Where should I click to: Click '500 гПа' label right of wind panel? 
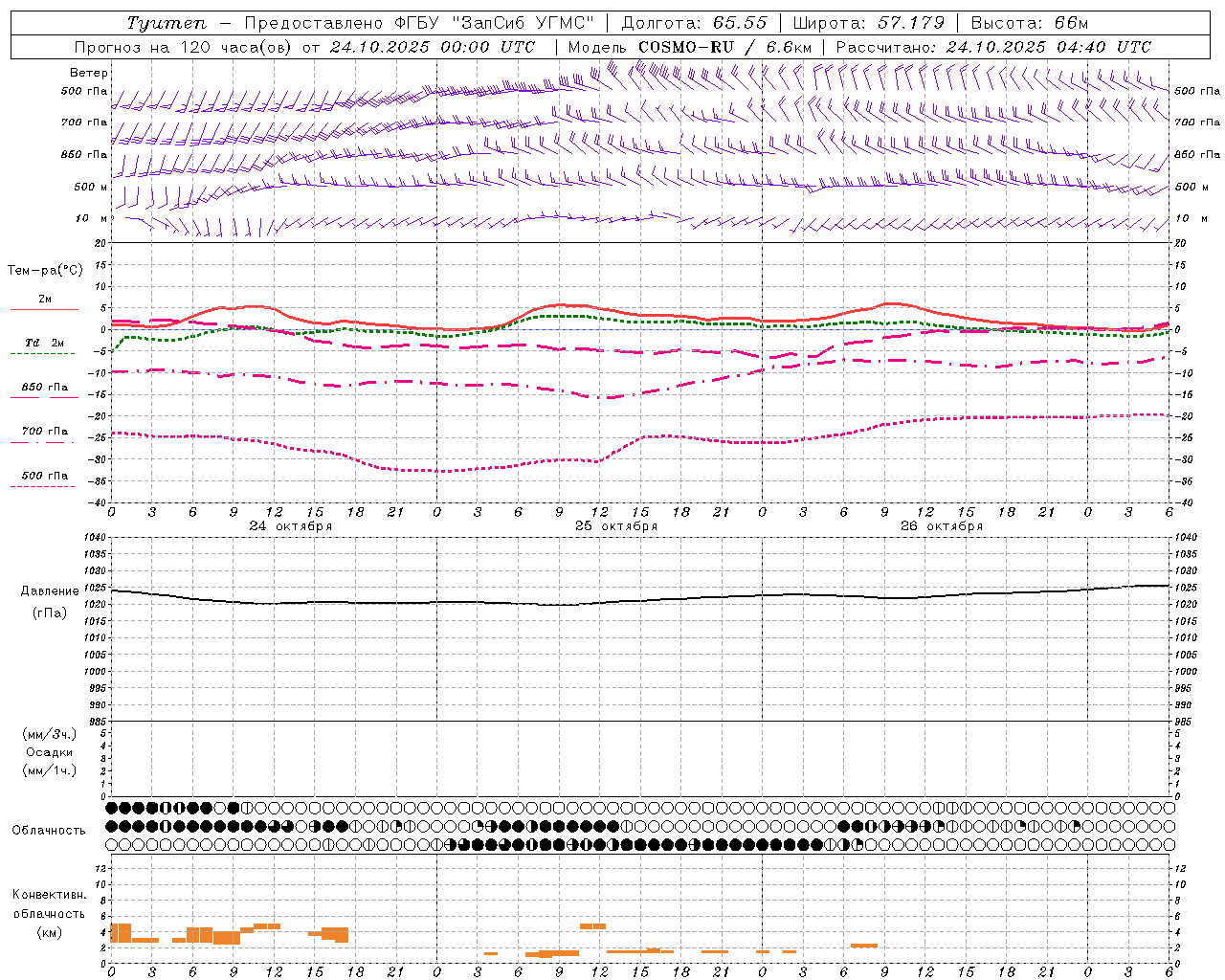[1197, 91]
